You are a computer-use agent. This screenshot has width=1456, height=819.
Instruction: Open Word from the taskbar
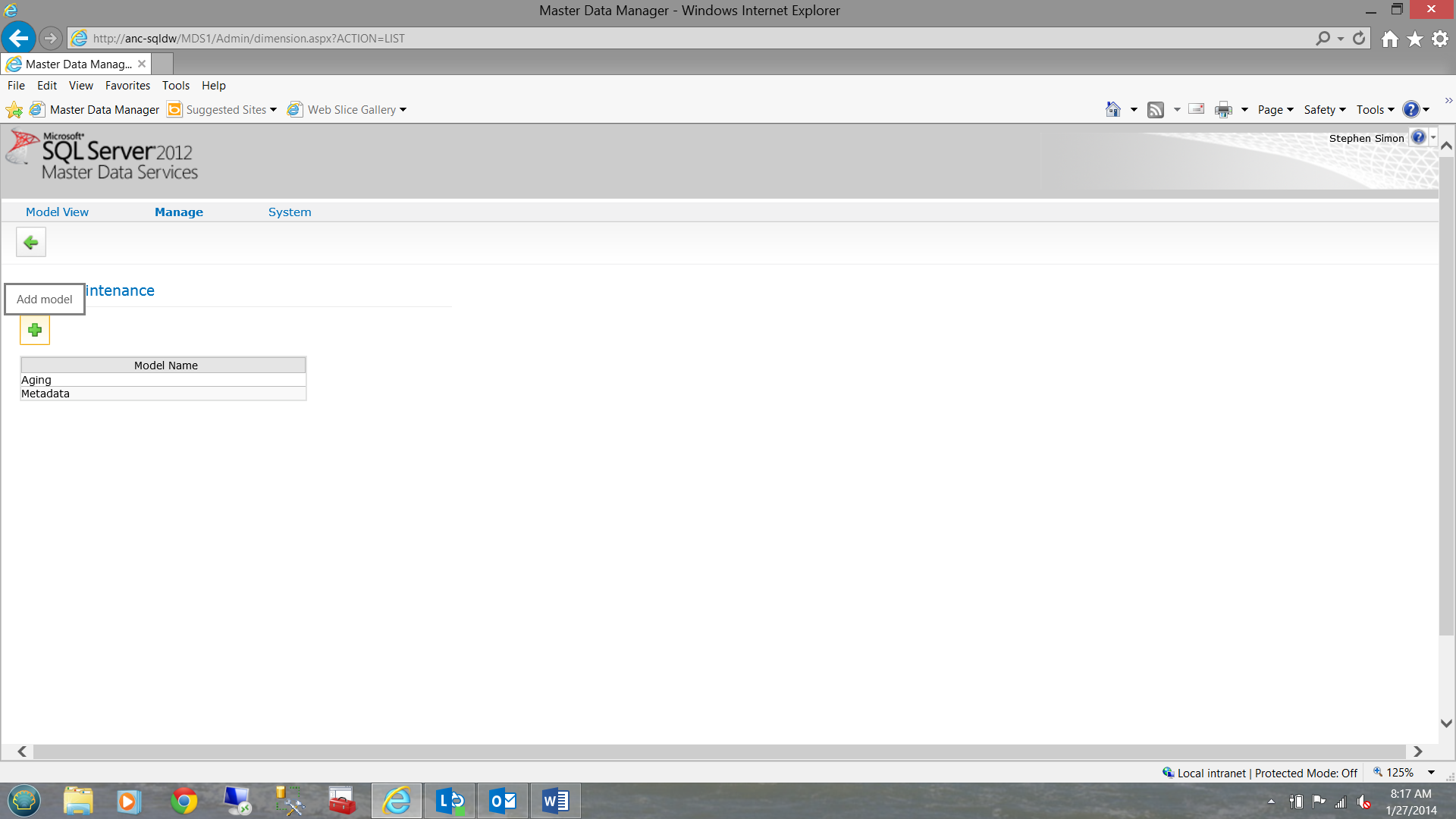(555, 801)
